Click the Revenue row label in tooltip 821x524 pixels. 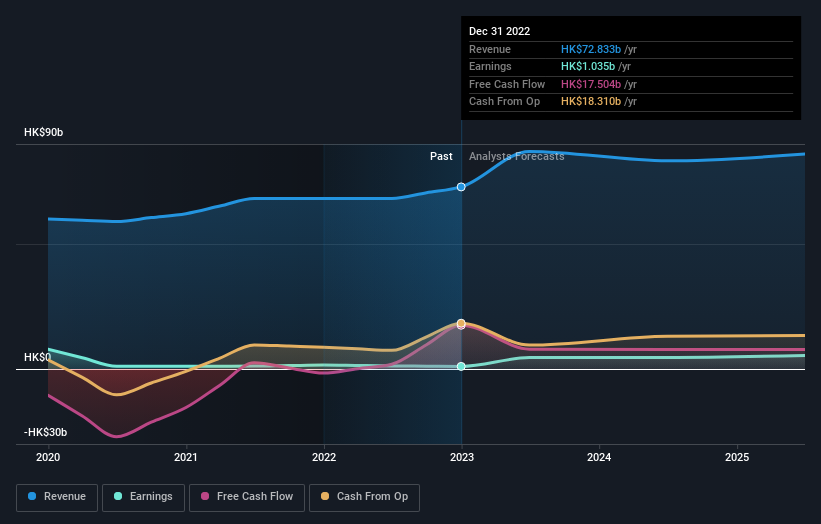(490, 49)
